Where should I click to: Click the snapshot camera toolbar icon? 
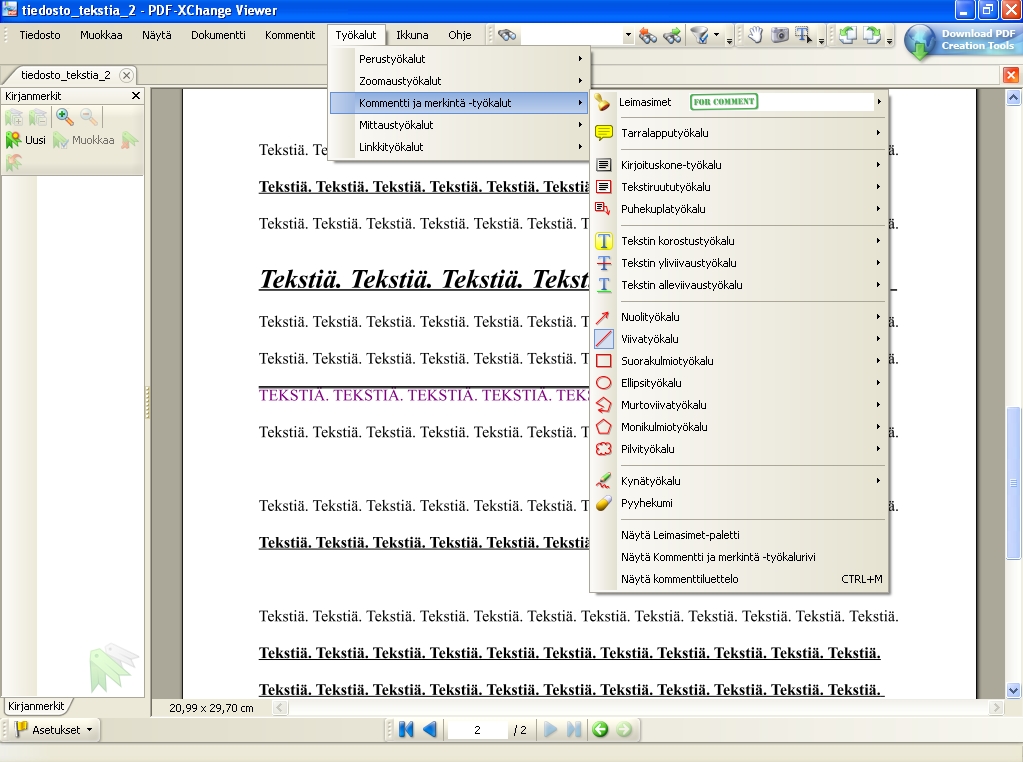[780, 35]
